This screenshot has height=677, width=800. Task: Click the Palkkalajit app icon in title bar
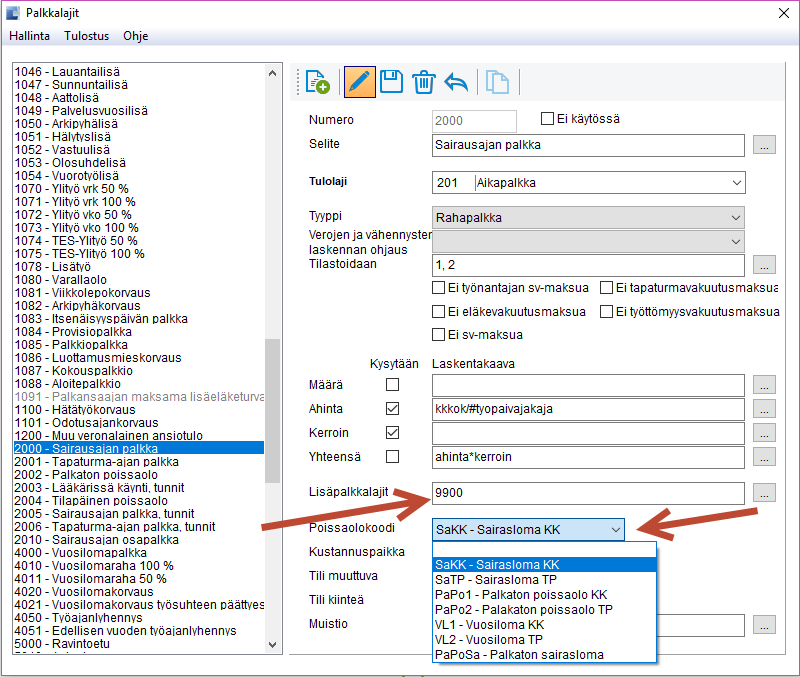pyautogui.click(x=12, y=13)
